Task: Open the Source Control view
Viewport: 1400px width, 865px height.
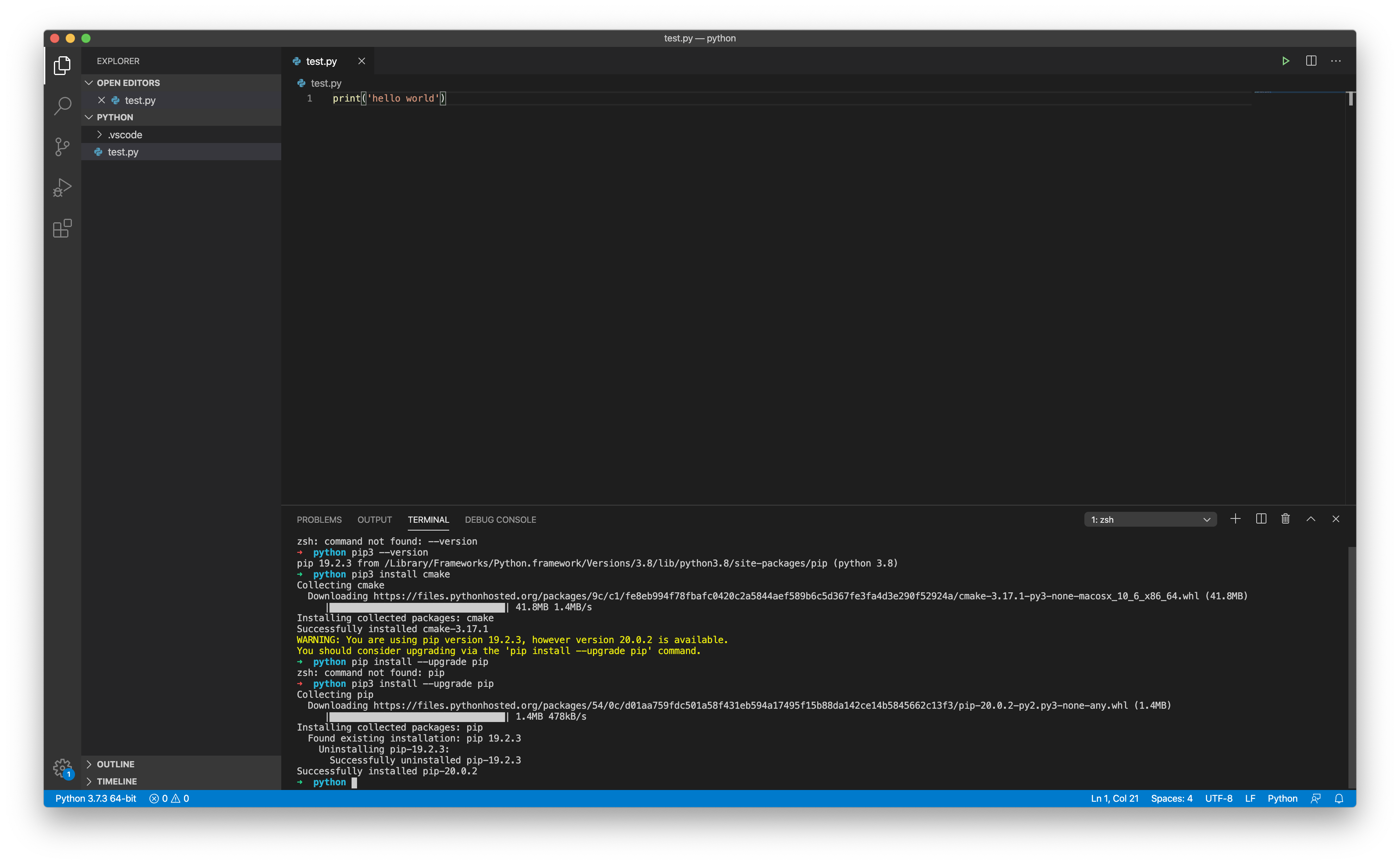Action: (62, 147)
